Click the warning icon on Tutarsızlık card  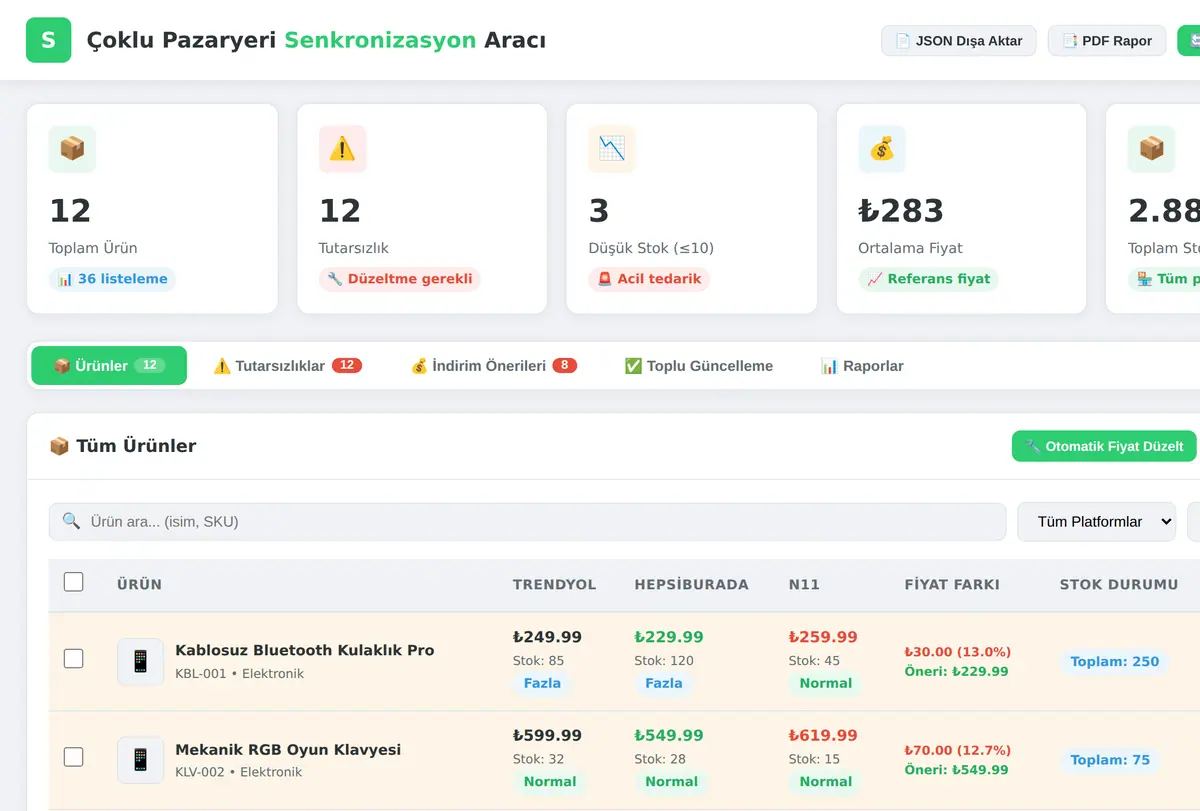342,149
